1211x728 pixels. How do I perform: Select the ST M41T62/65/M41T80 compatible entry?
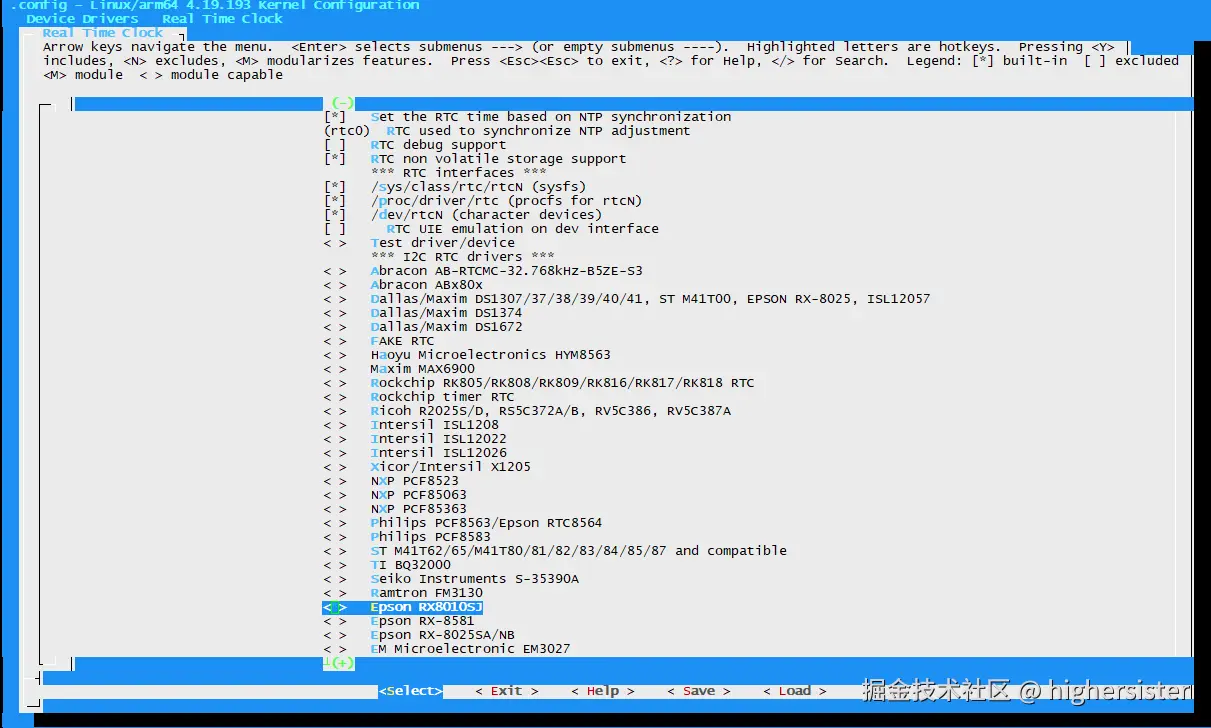click(578, 551)
